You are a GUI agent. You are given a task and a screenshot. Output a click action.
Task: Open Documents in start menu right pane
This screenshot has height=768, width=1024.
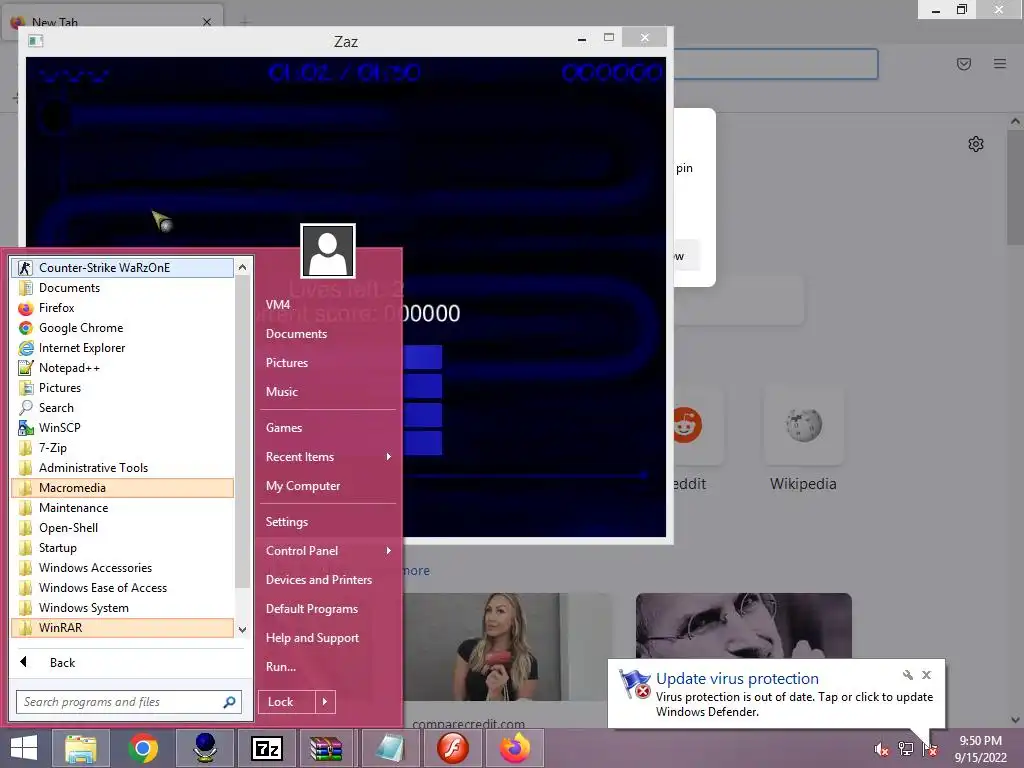pyautogui.click(x=328, y=334)
